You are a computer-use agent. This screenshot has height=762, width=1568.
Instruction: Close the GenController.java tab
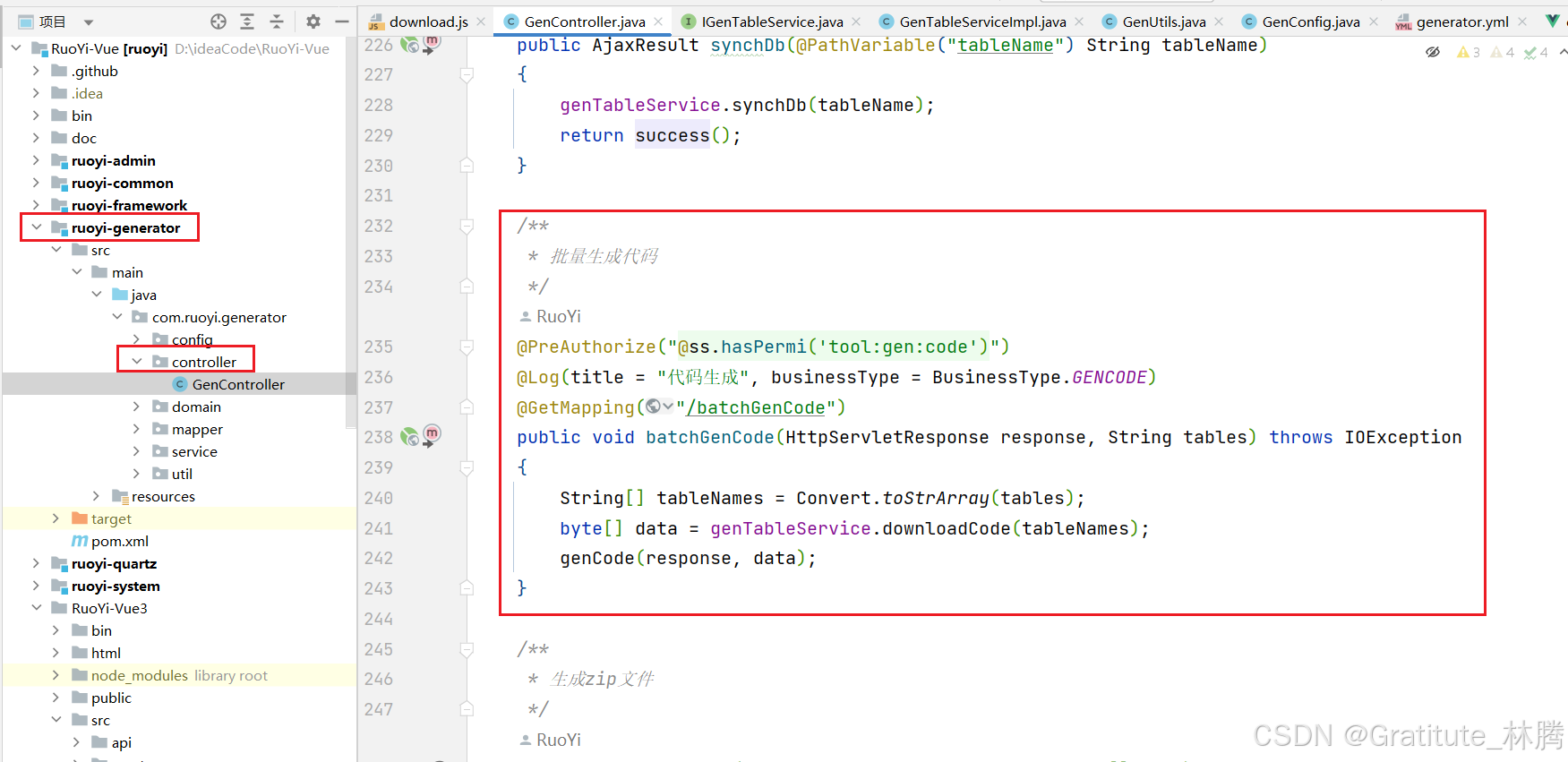tap(658, 21)
